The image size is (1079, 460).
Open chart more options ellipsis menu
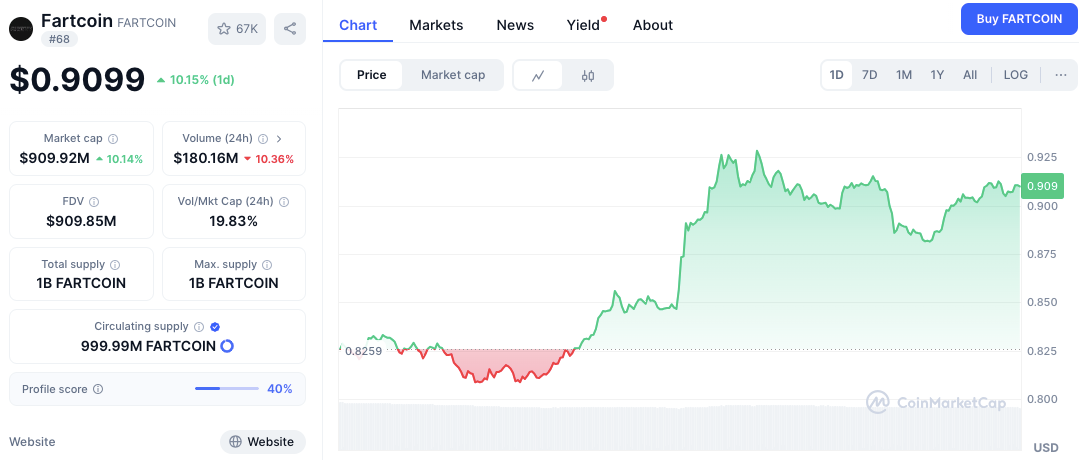(x=1060, y=75)
